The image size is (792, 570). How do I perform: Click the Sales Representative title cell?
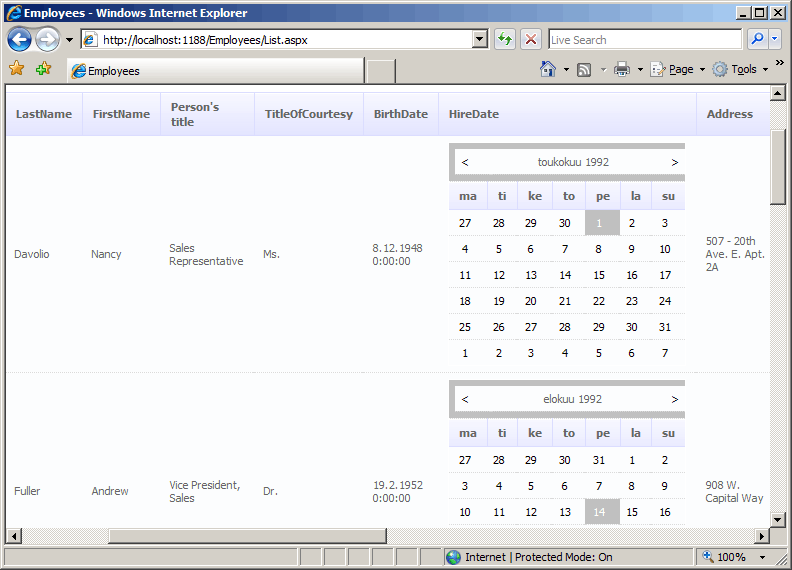coord(206,255)
